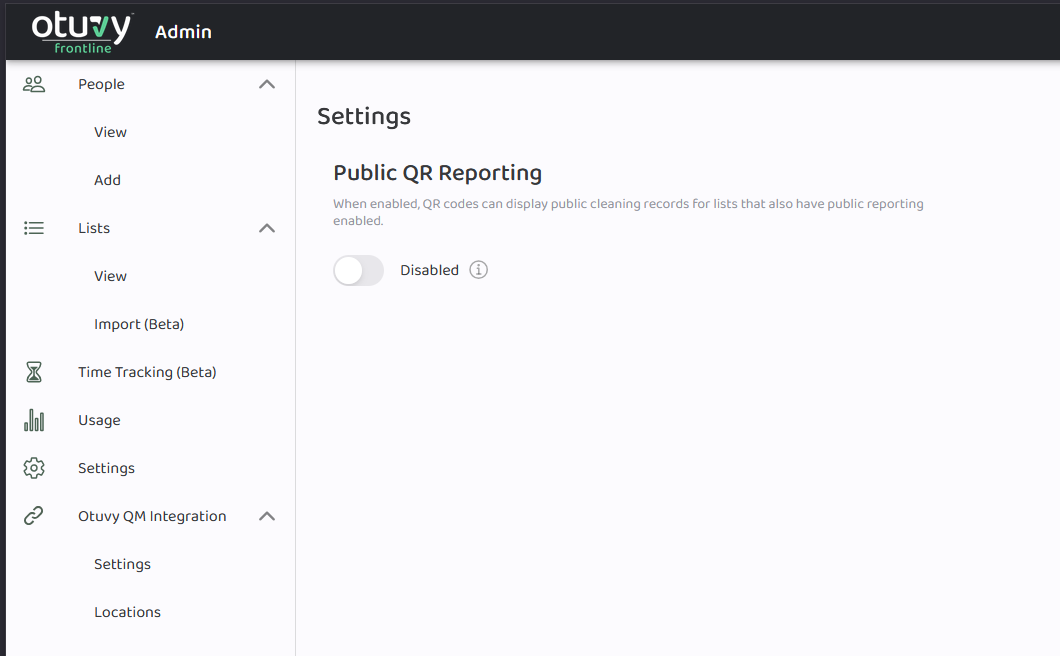Open Time Tracking (Beta) page
Viewport: 1060px width, 656px height.
(x=147, y=372)
